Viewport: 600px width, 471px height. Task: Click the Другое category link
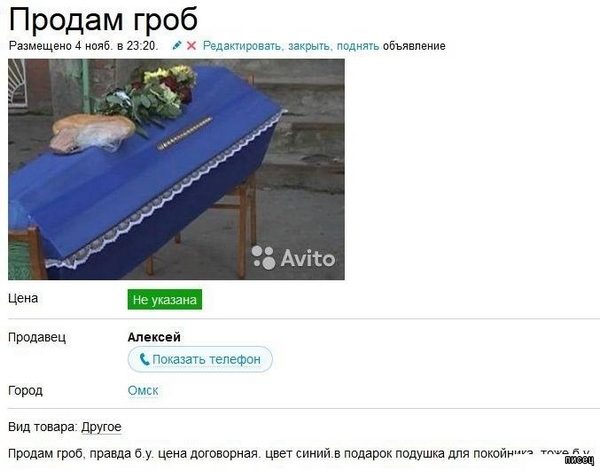(x=101, y=427)
